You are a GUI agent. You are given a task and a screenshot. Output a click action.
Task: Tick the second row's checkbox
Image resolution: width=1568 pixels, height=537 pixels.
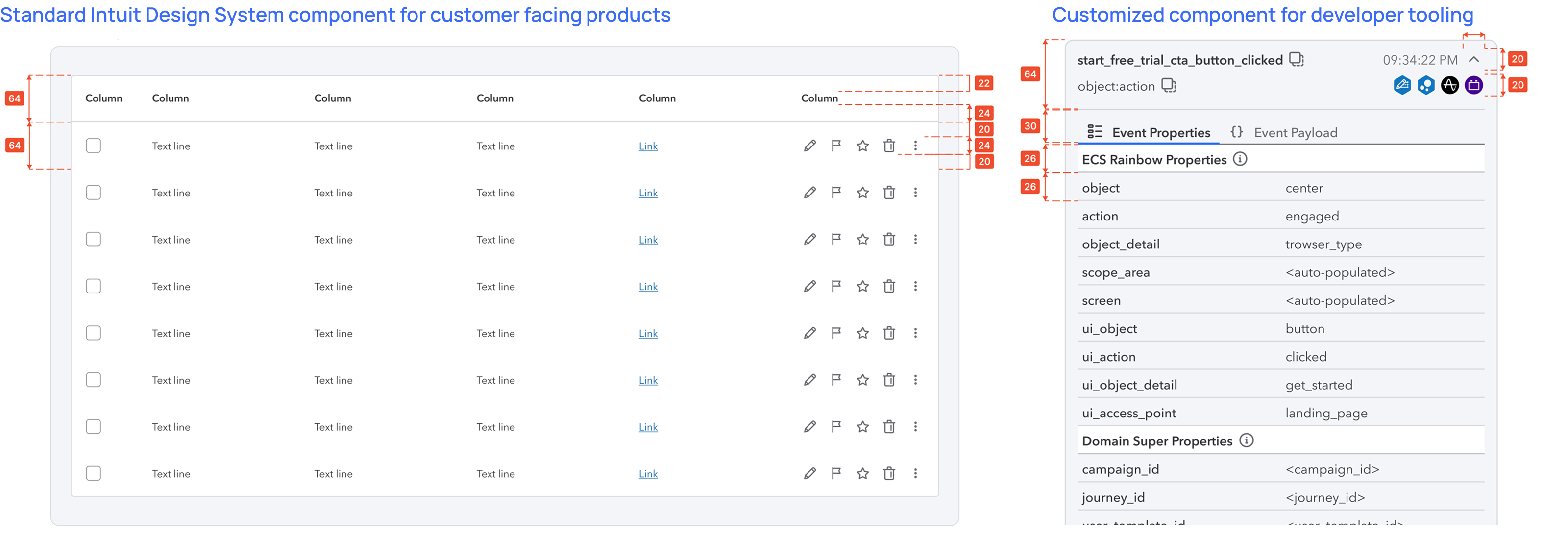tap(93, 193)
